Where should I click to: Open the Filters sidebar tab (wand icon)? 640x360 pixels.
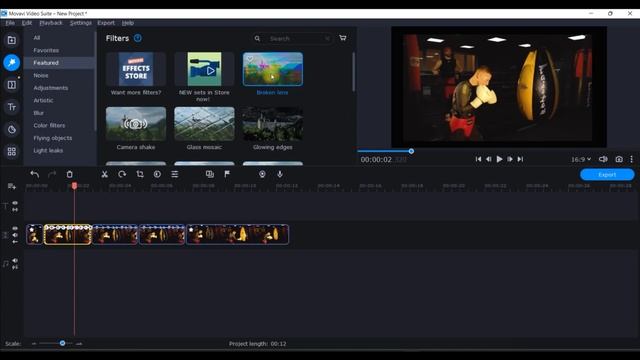[x=11, y=62]
